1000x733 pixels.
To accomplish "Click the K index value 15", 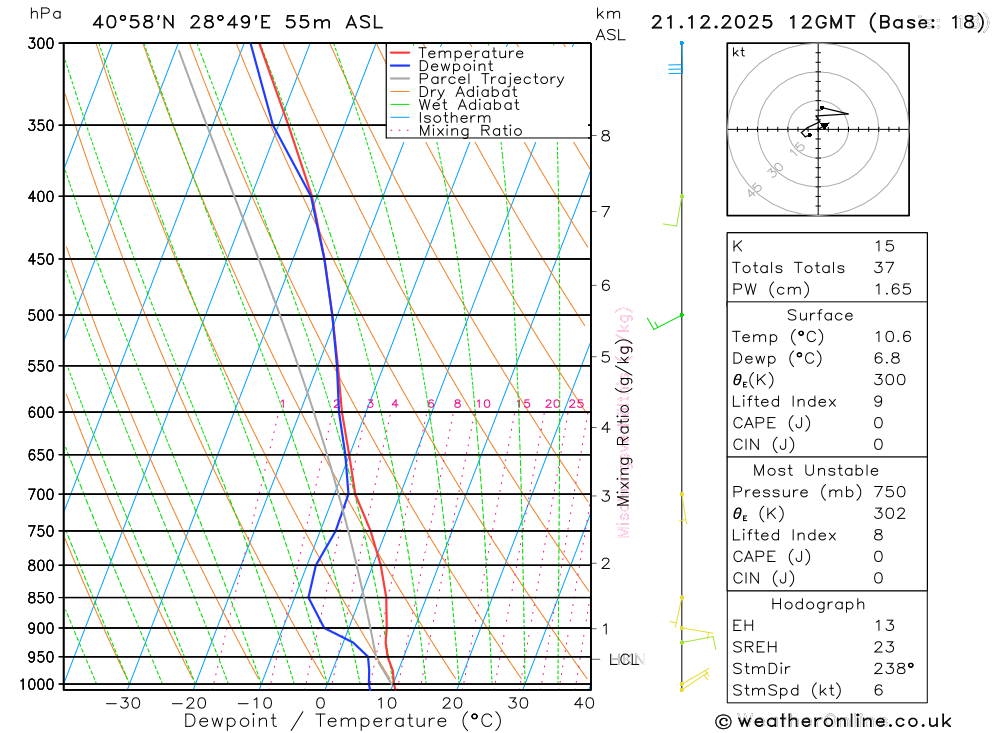I will tap(884, 246).
